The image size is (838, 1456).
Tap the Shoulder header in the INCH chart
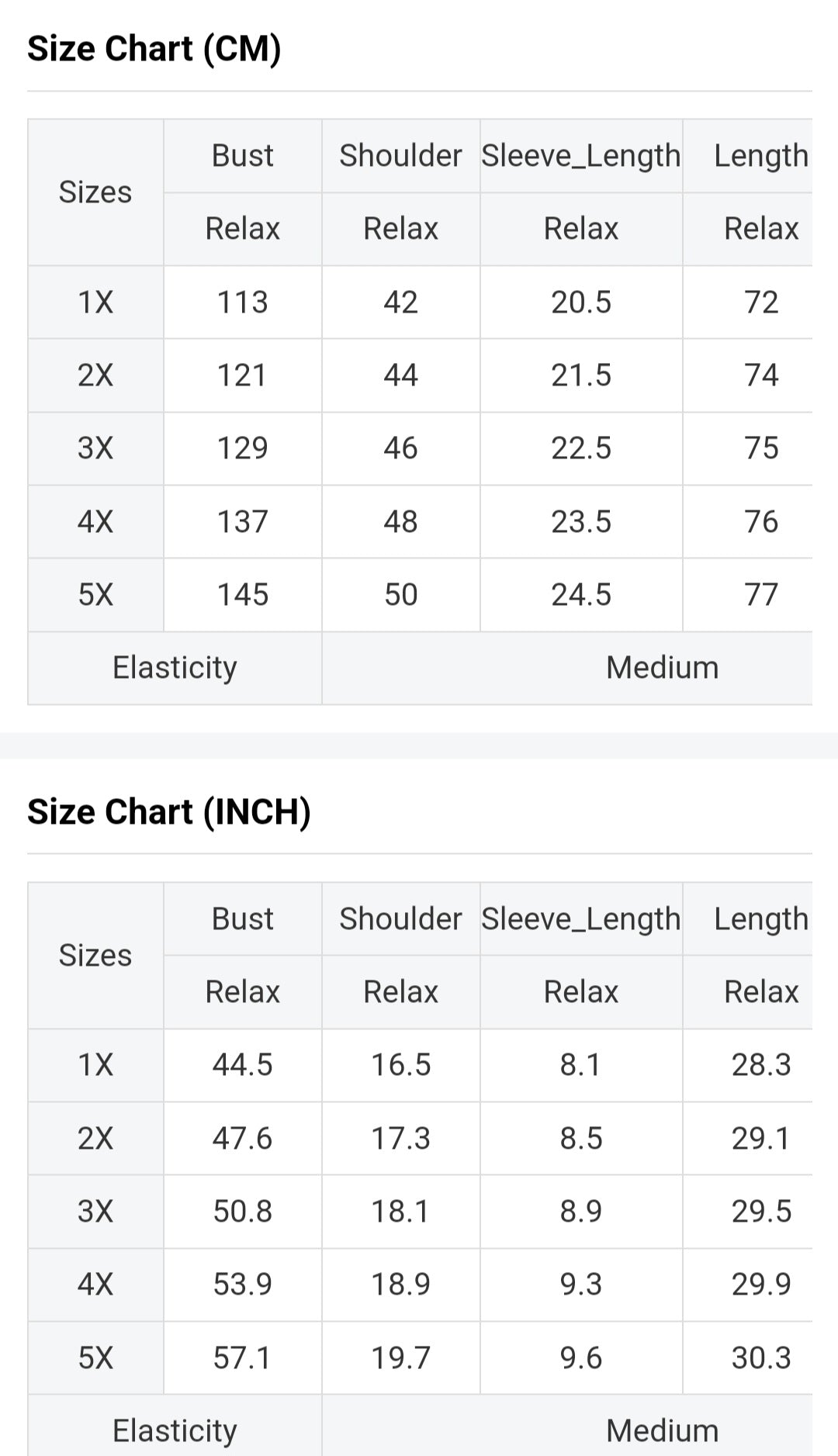(x=400, y=919)
